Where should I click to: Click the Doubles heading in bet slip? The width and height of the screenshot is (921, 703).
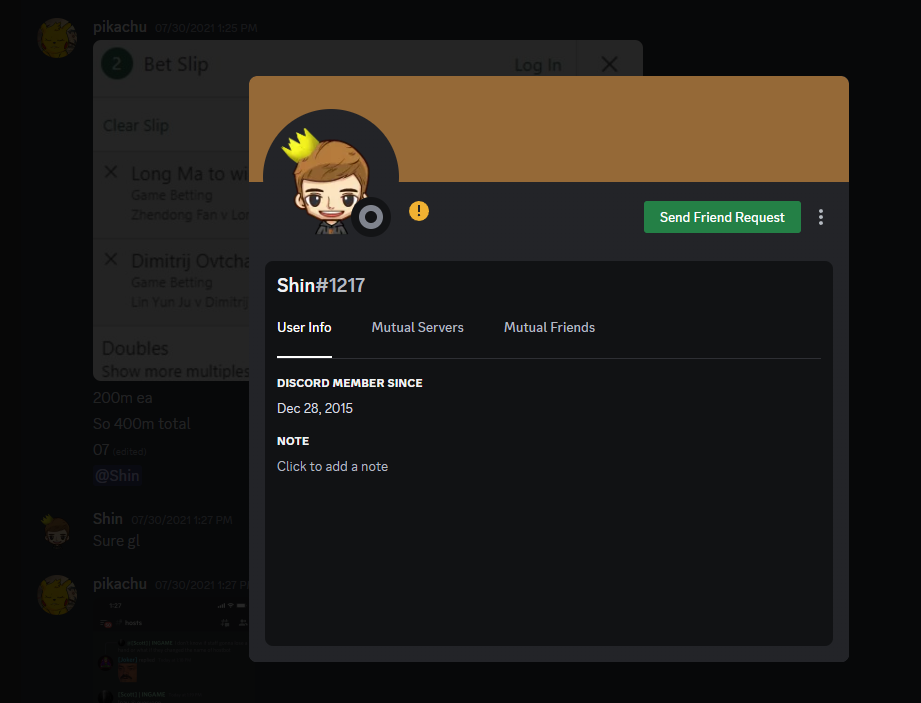point(135,348)
